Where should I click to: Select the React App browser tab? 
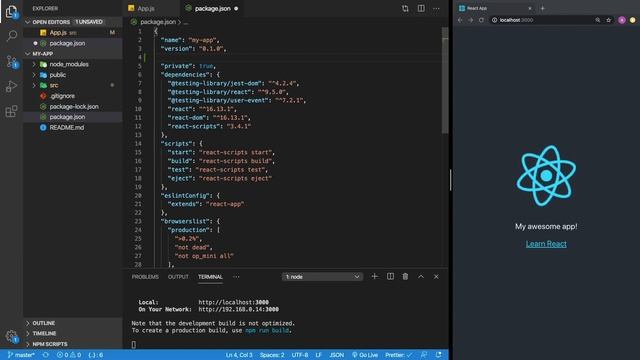pos(496,8)
